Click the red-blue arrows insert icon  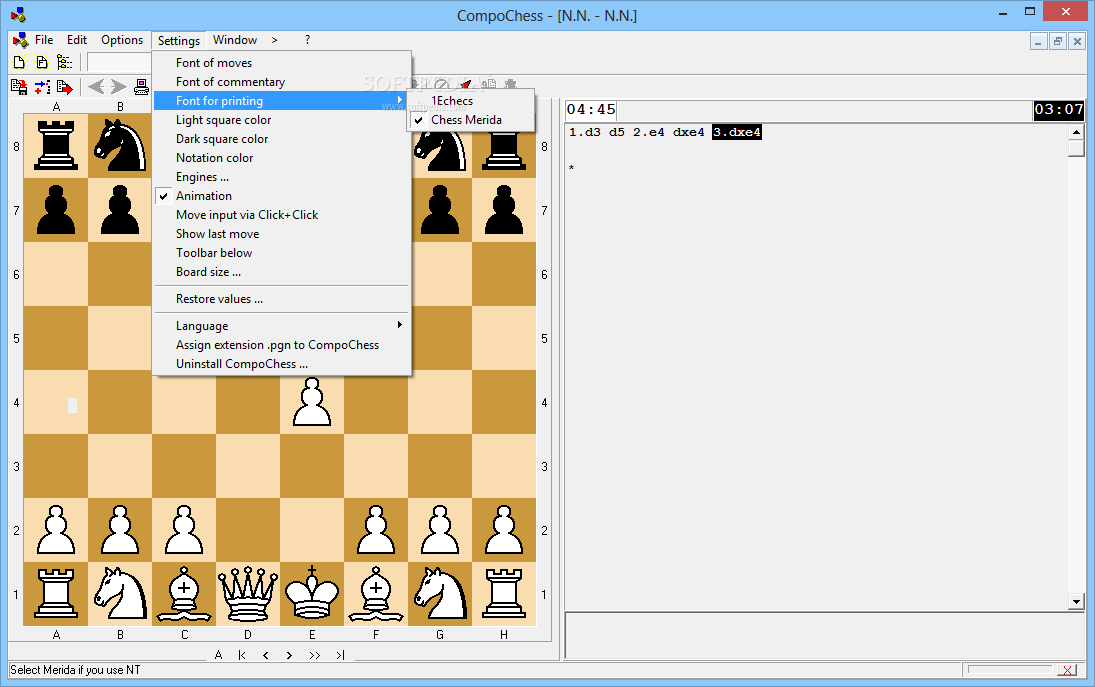(x=42, y=87)
